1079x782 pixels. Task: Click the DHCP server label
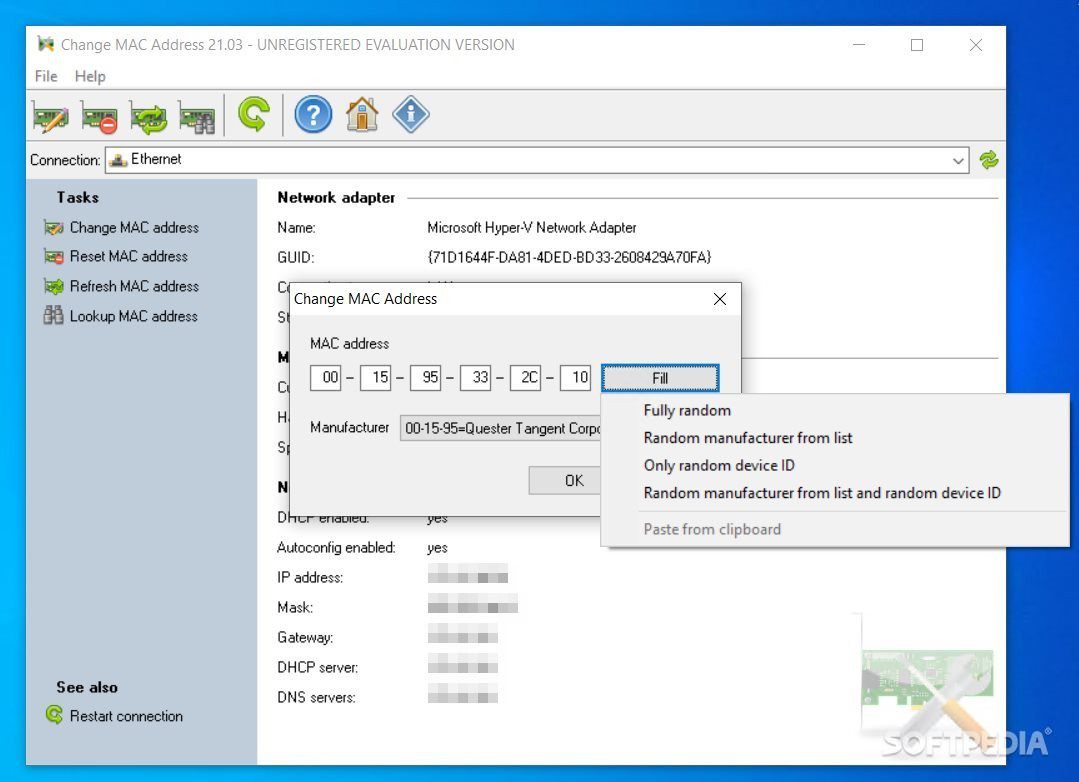317,667
